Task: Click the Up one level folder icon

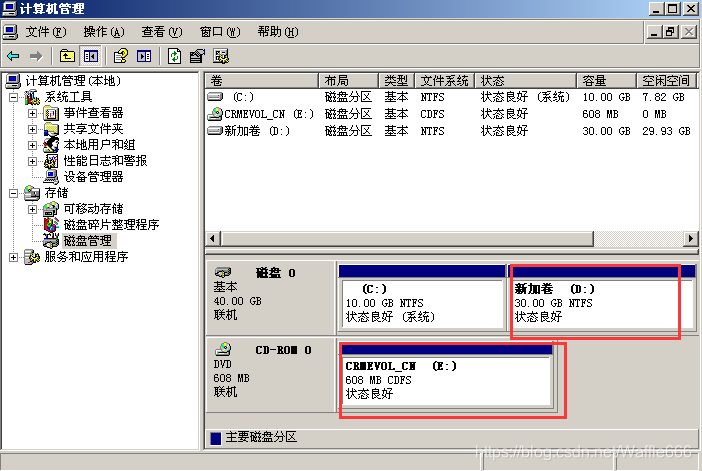Action: [x=67, y=56]
